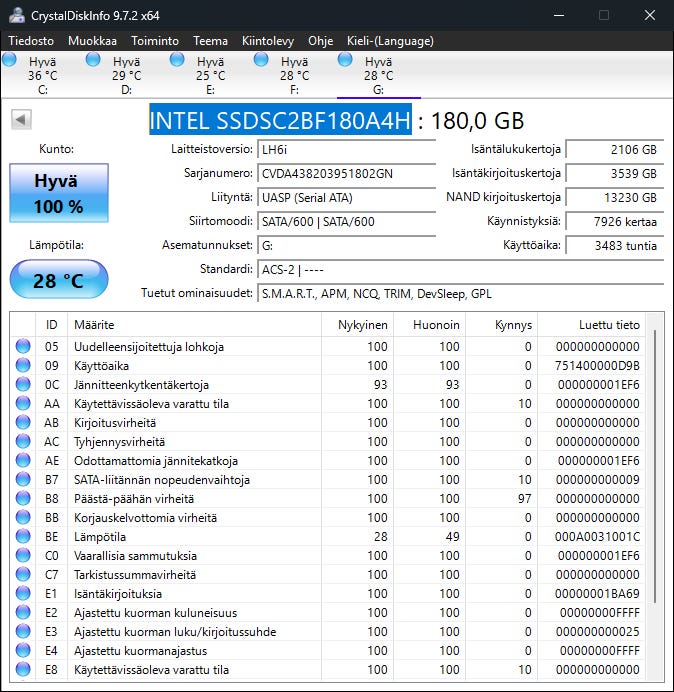Click the Sarjanumero serial number field
Viewport: 674px width, 692px height.
tap(346, 173)
